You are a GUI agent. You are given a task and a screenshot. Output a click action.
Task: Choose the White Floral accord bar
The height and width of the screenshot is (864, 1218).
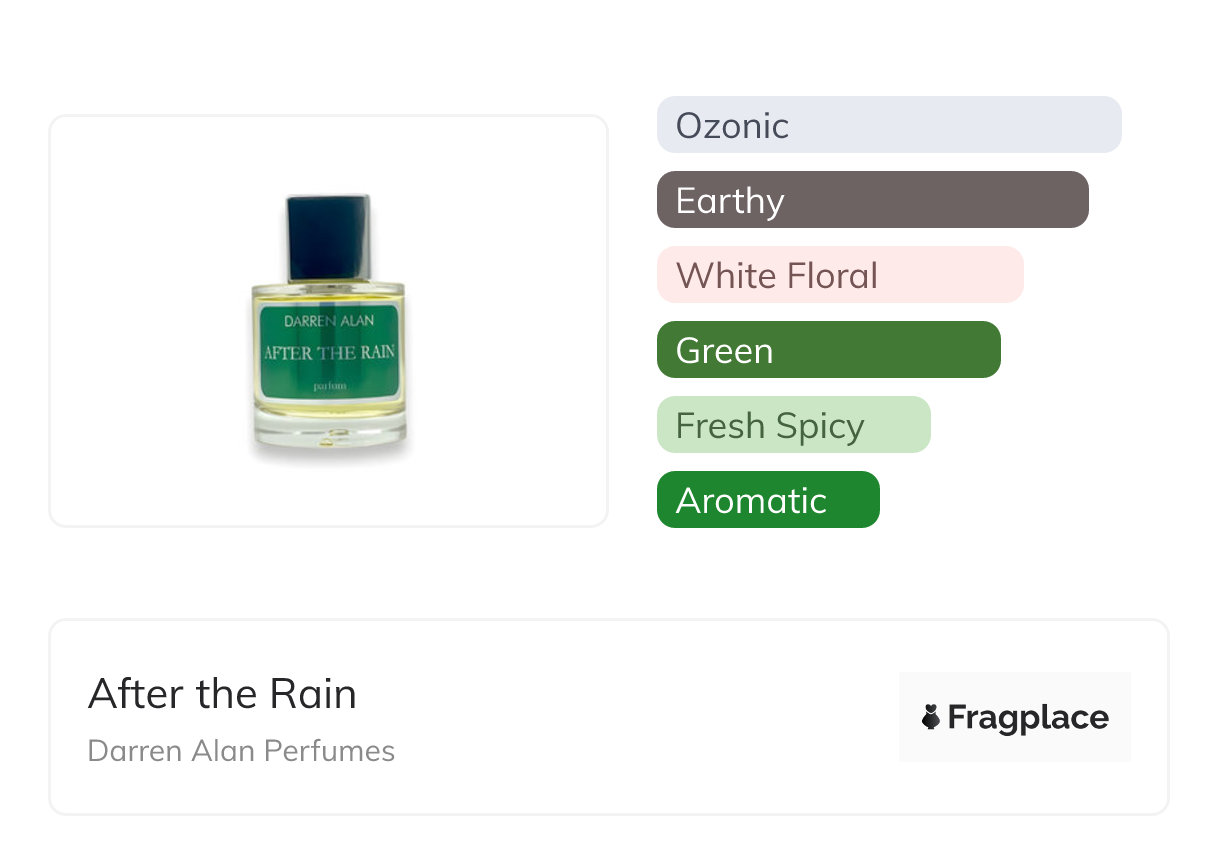(x=839, y=275)
